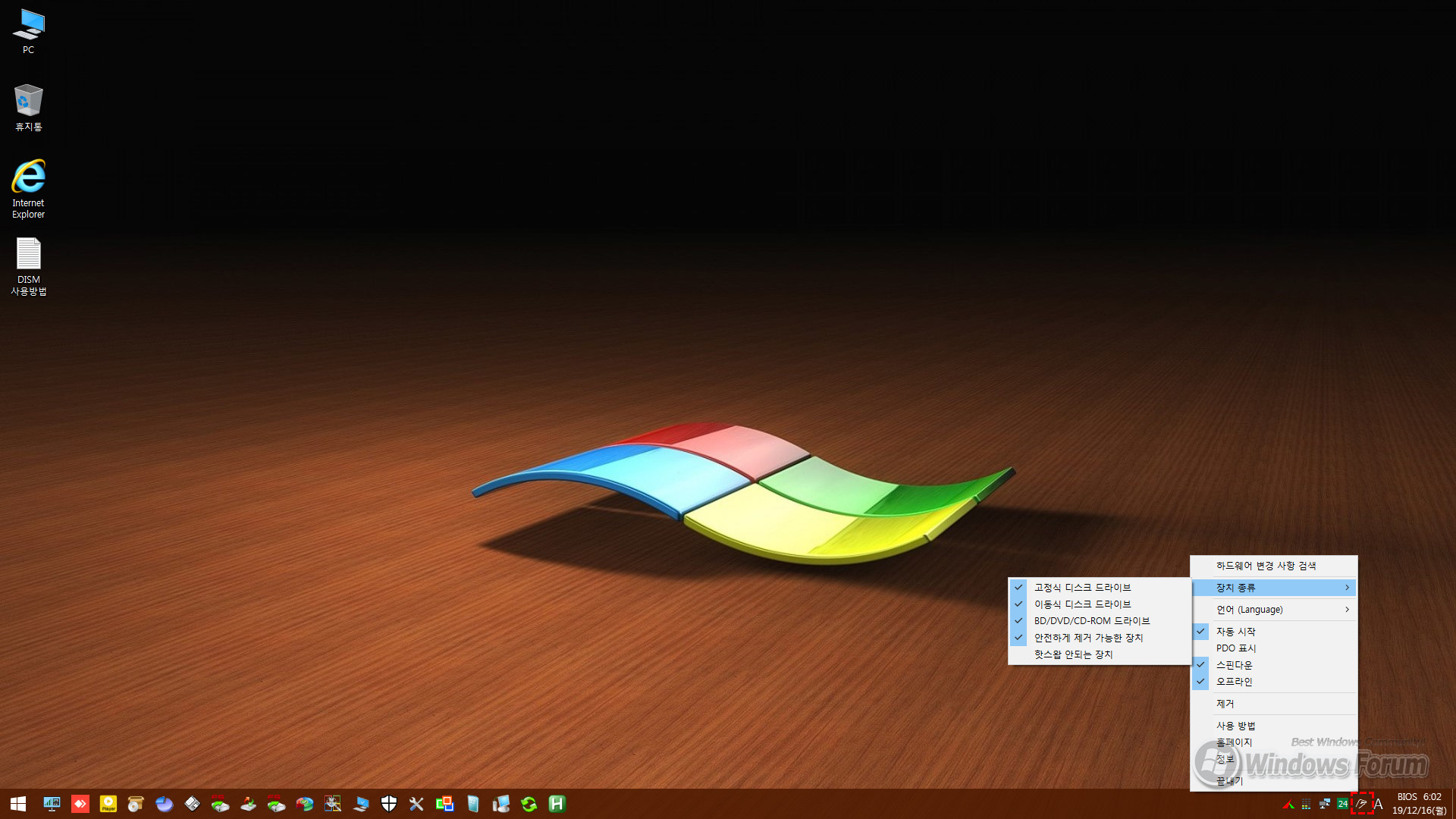Screen dimensions: 1456x819
Task: Open the CD box archive taskbar icon
Action: 136,804
